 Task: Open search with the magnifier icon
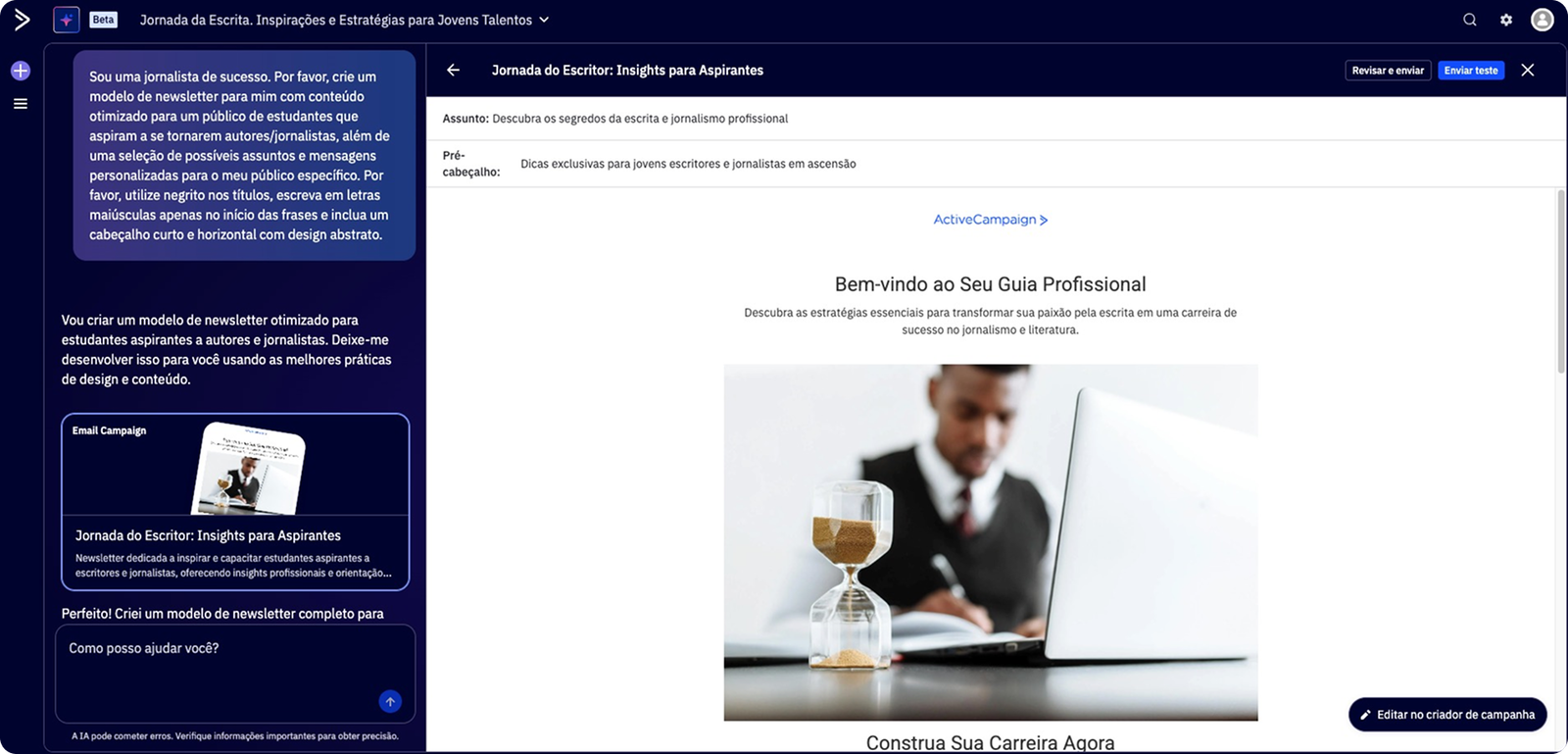pos(1469,20)
